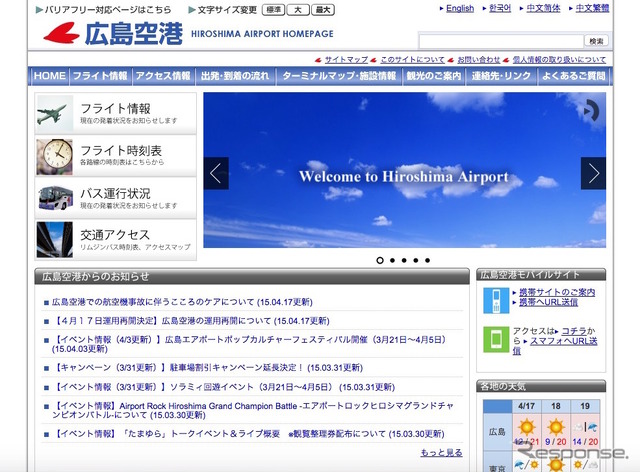Screen dimensions: 640x472
Task: Select the fifth slideshow indicator dot
Action: pyautogui.click(x=427, y=260)
